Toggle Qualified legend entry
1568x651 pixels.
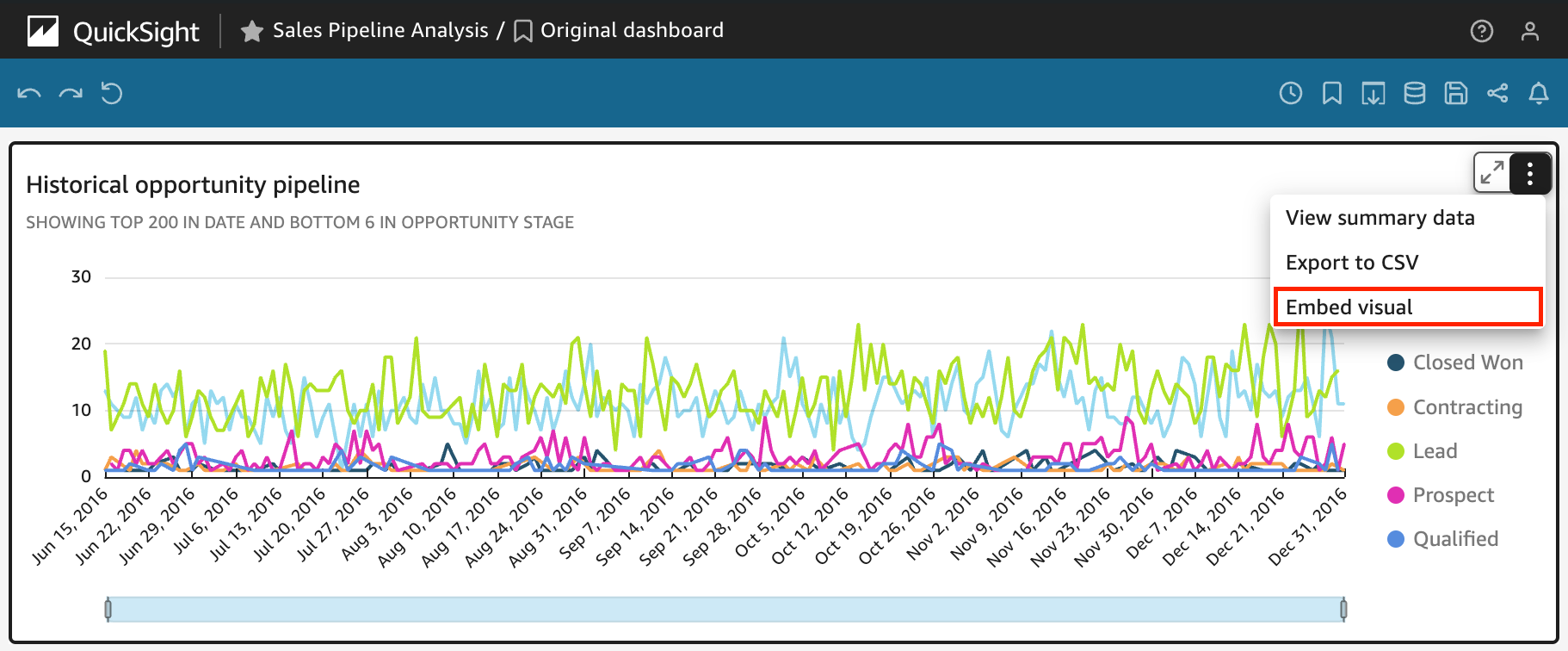coord(1443,539)
